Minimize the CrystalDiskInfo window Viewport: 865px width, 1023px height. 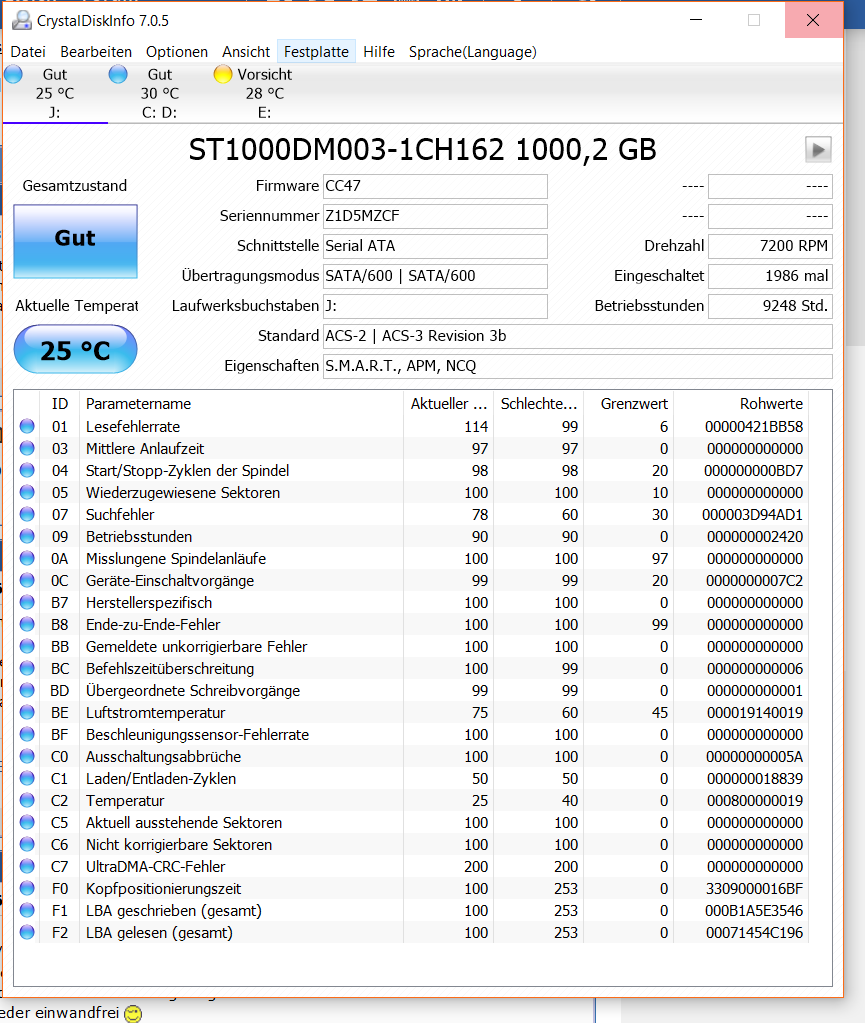point(696,20)
